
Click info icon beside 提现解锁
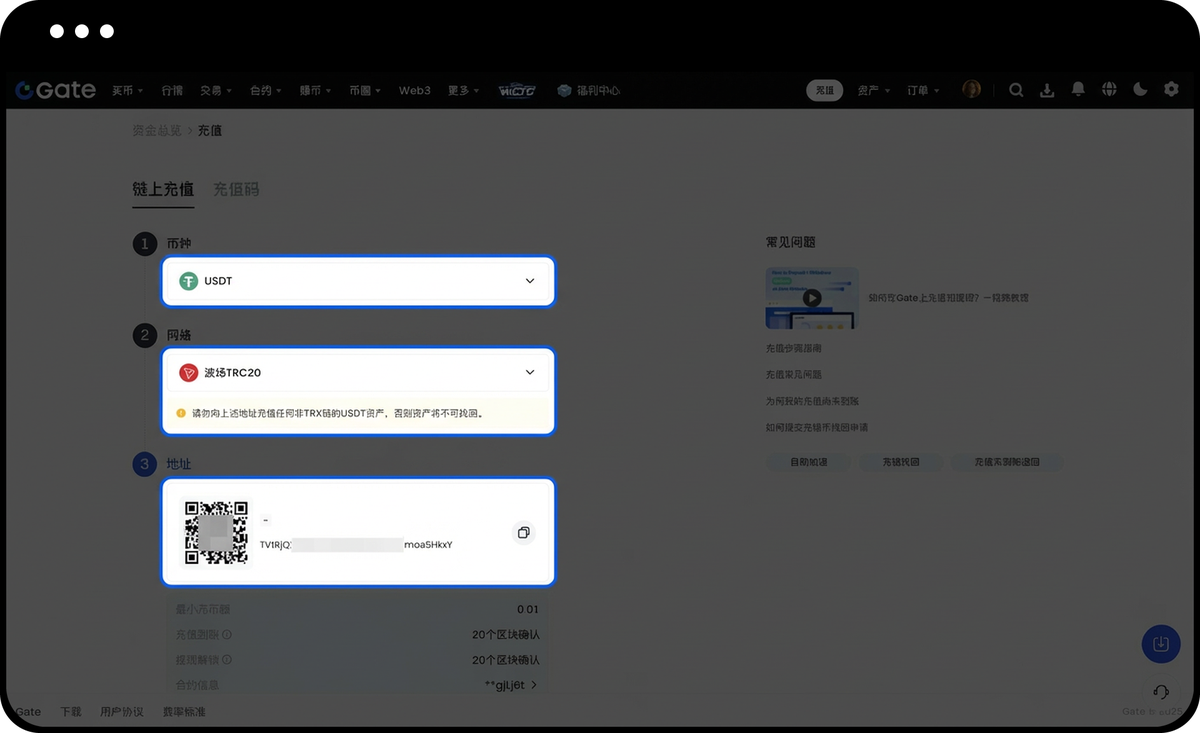tap(227, 660)
